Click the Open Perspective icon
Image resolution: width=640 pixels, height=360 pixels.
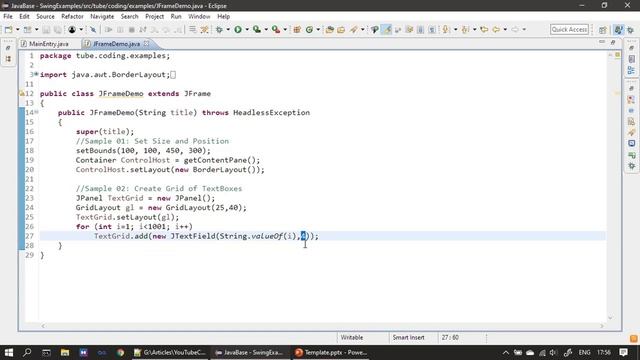click(602, 30)
